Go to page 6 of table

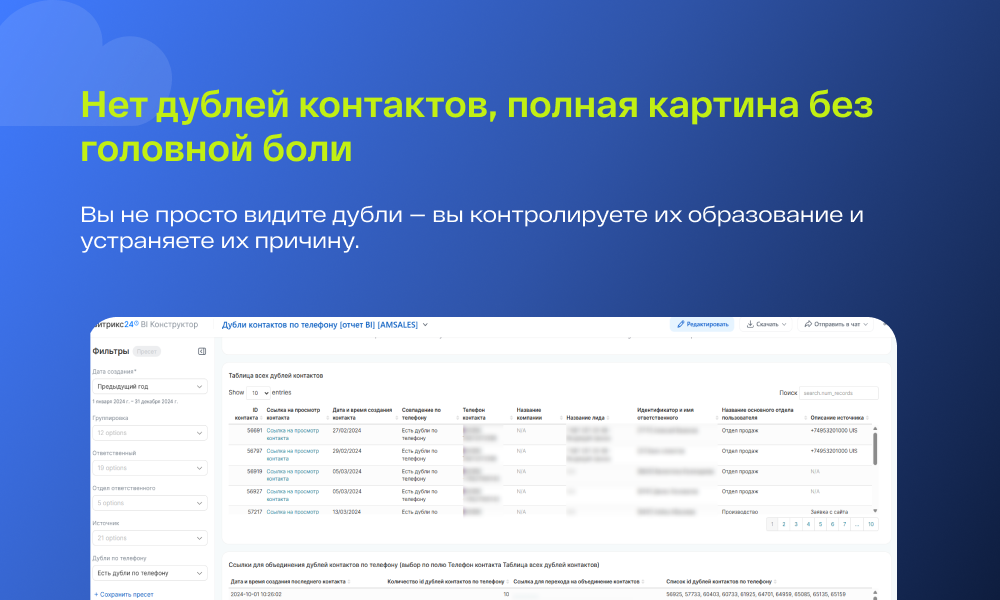click(x=832, y=524)
